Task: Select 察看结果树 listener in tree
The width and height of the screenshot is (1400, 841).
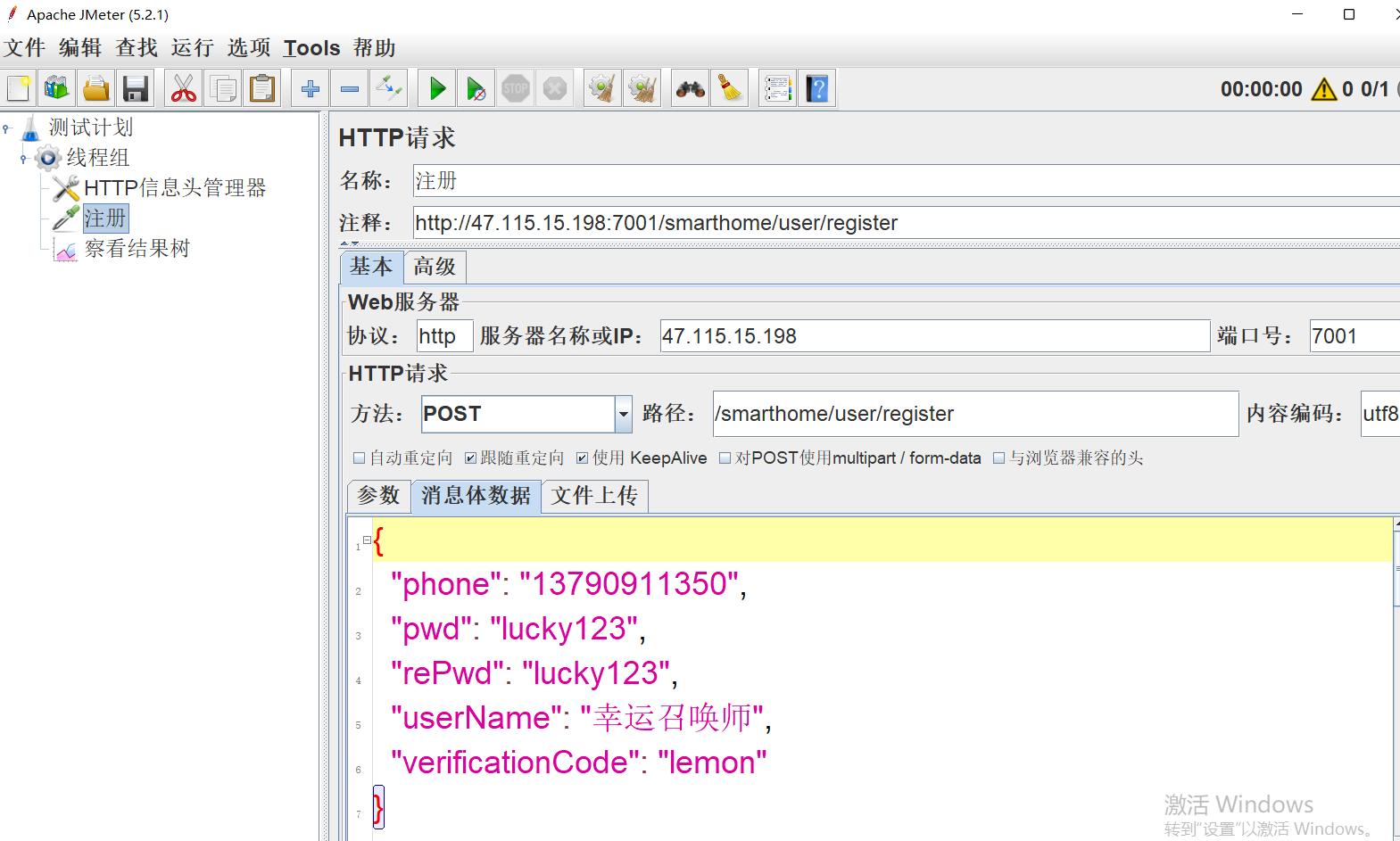Action: tap(137, 249)
